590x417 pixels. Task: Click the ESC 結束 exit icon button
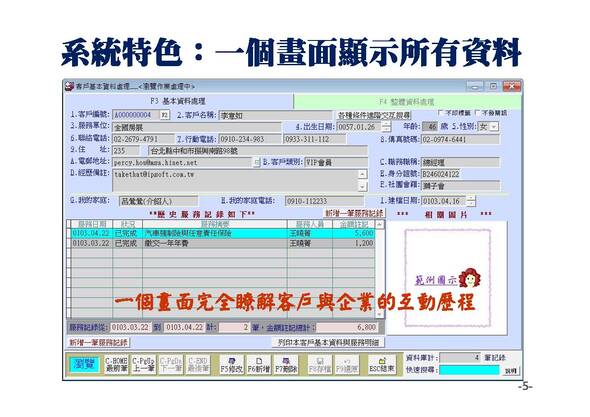click(382, 364)
